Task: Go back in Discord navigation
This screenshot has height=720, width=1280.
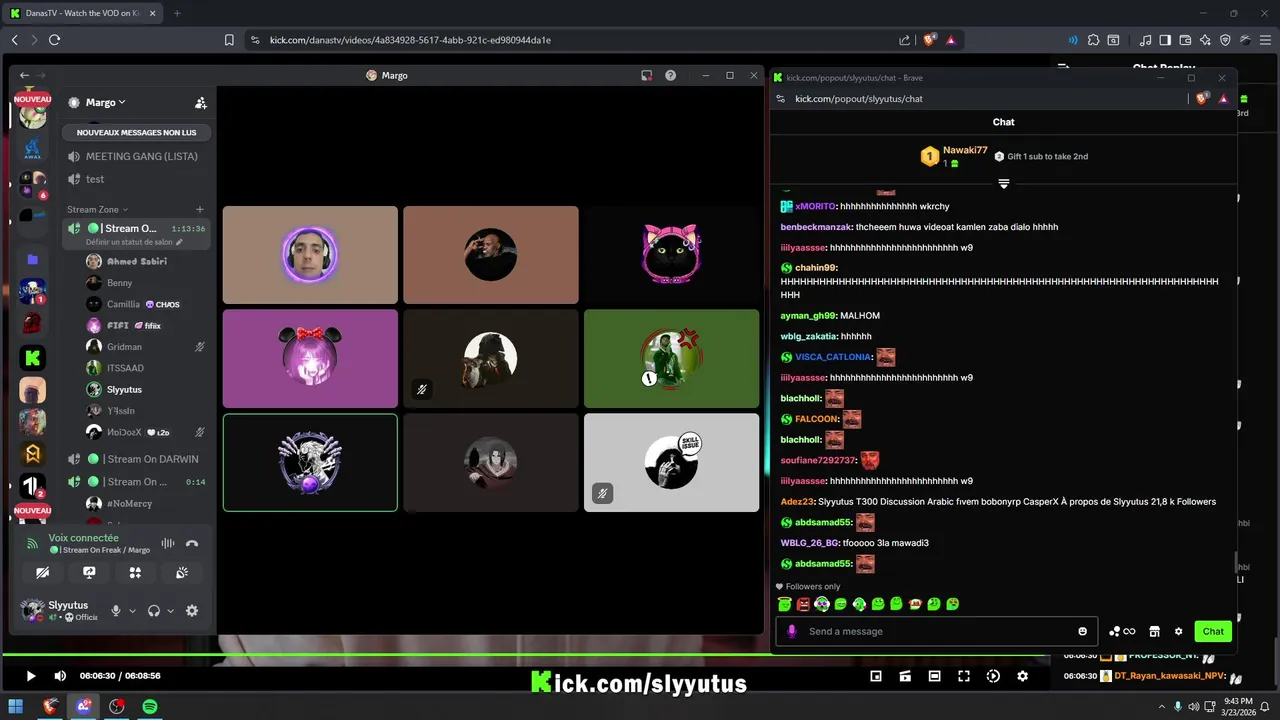Action: [x=24, y=75]
